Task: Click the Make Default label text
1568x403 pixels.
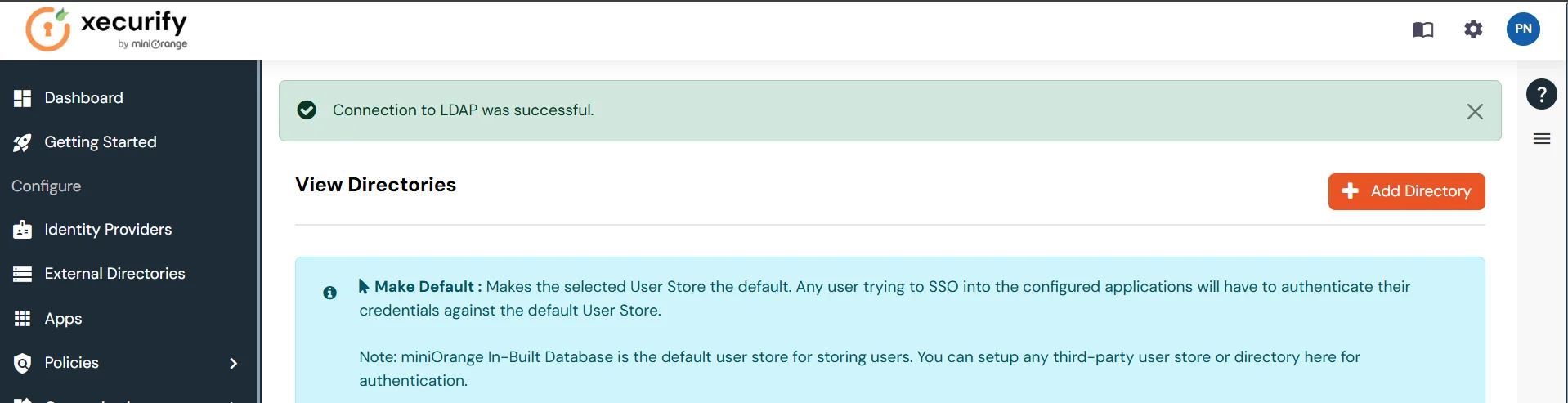Action: pos(428,287)
